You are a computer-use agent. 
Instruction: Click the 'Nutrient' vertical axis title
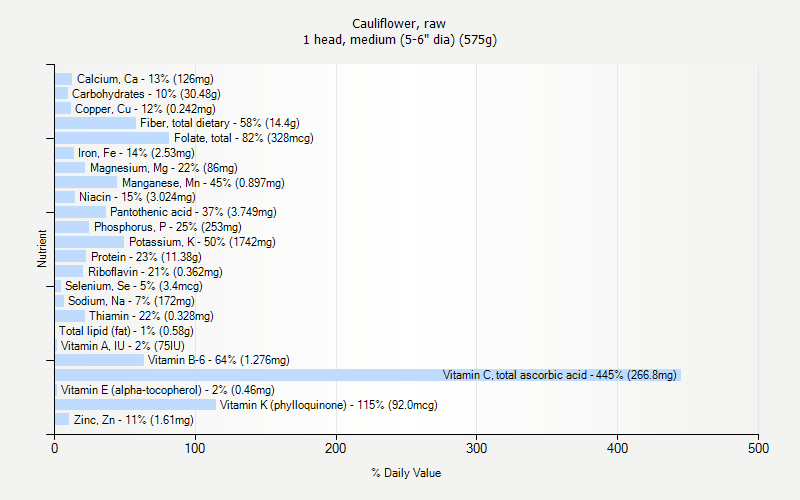42,249
